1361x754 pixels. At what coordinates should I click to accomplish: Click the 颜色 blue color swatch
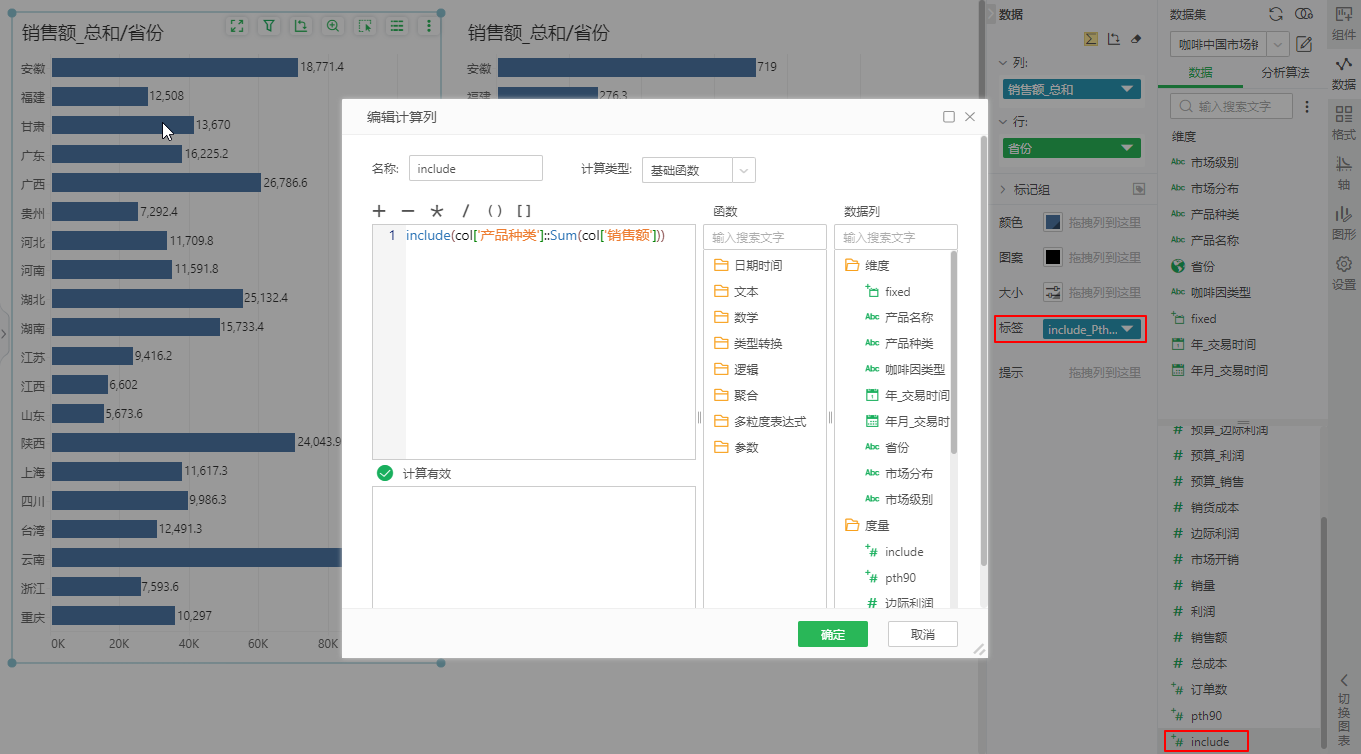(x=1053, y=222)
